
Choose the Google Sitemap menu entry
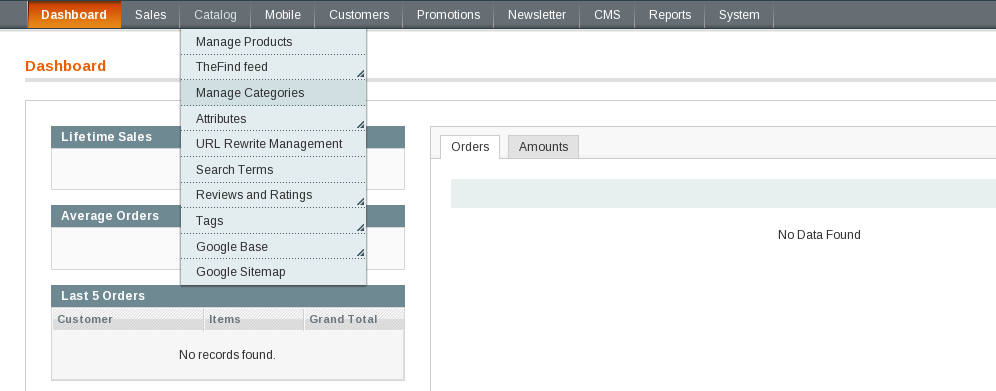(273, 272)
